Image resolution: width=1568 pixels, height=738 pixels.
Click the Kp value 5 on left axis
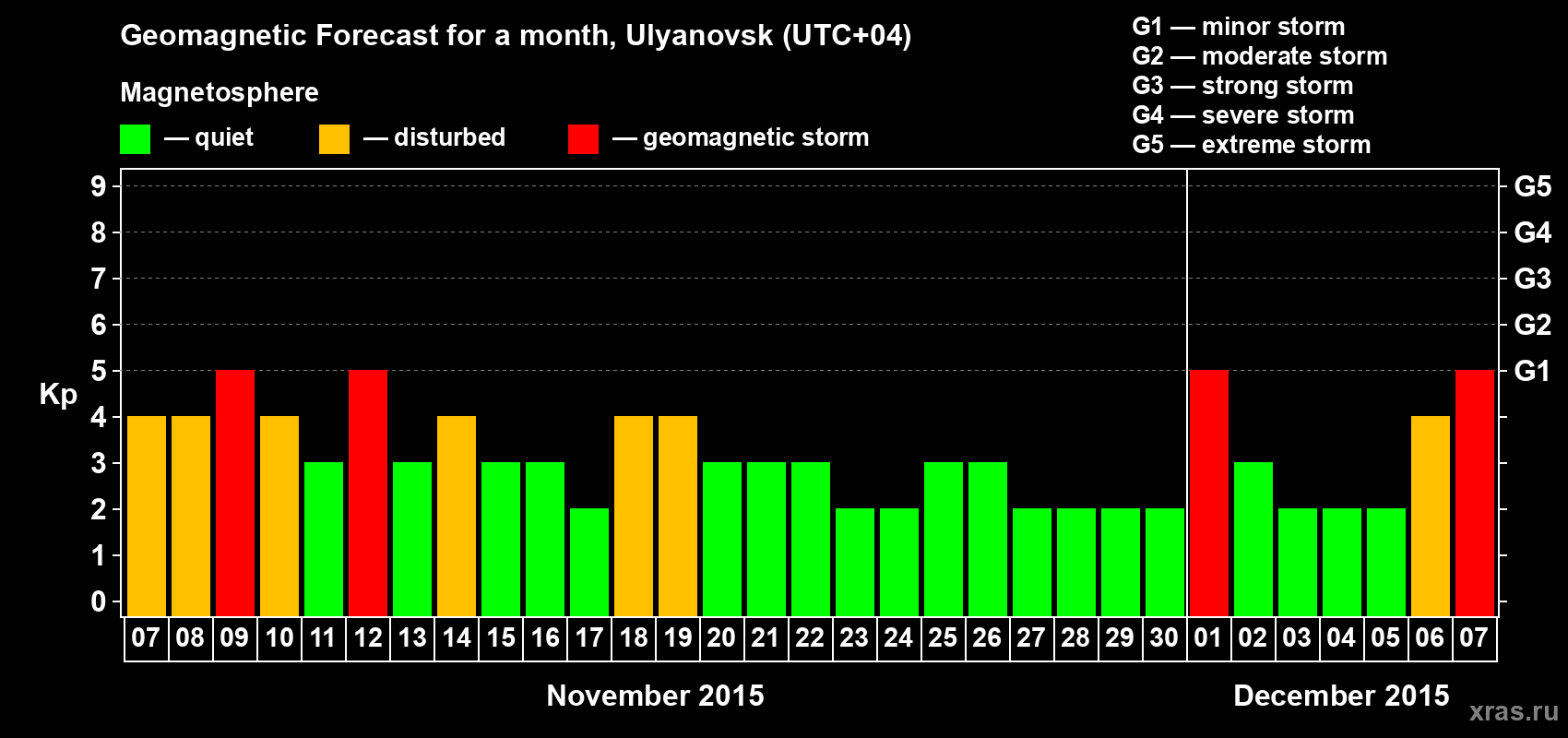coord(99,371)
